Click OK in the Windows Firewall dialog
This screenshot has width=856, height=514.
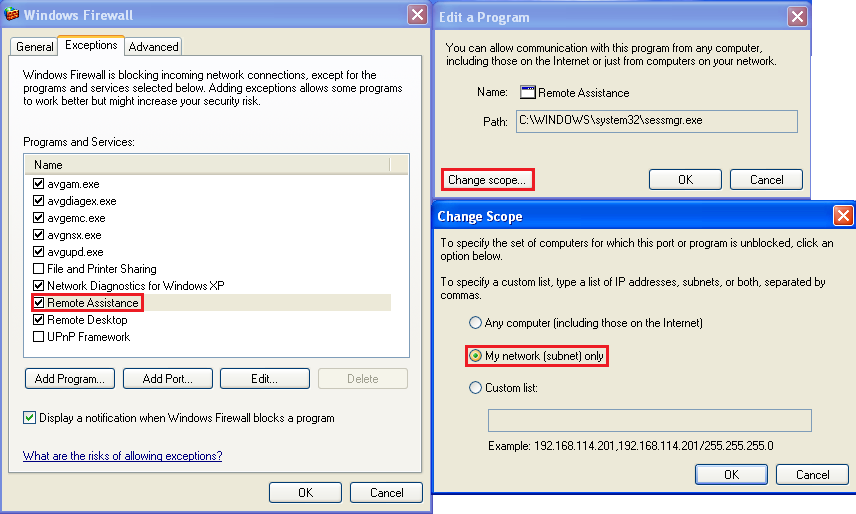pos(305,493)
